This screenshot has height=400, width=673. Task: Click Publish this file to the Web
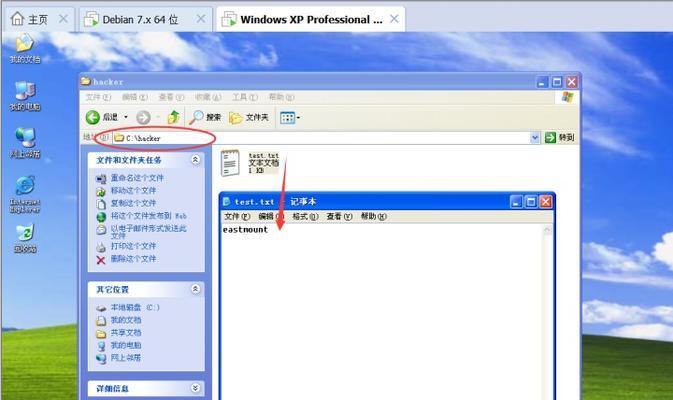(149, 216)
